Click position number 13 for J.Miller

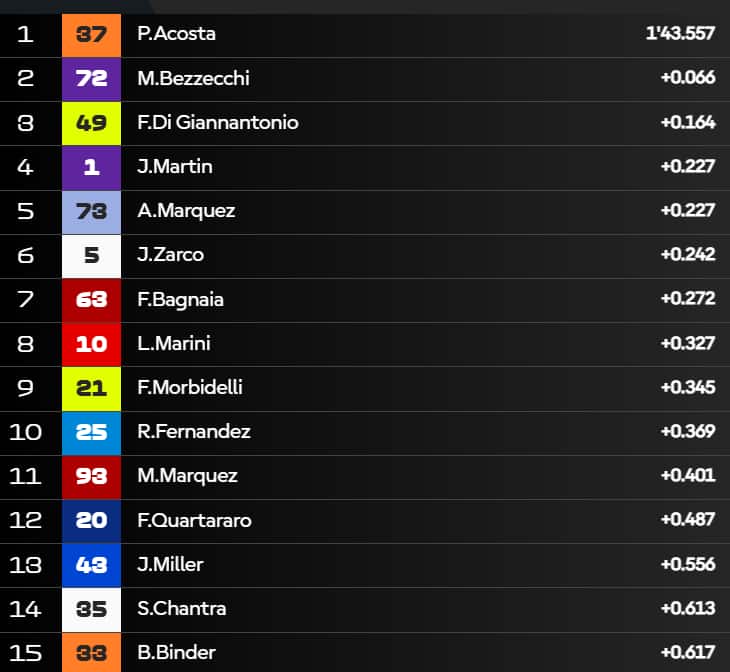[25, 565]
